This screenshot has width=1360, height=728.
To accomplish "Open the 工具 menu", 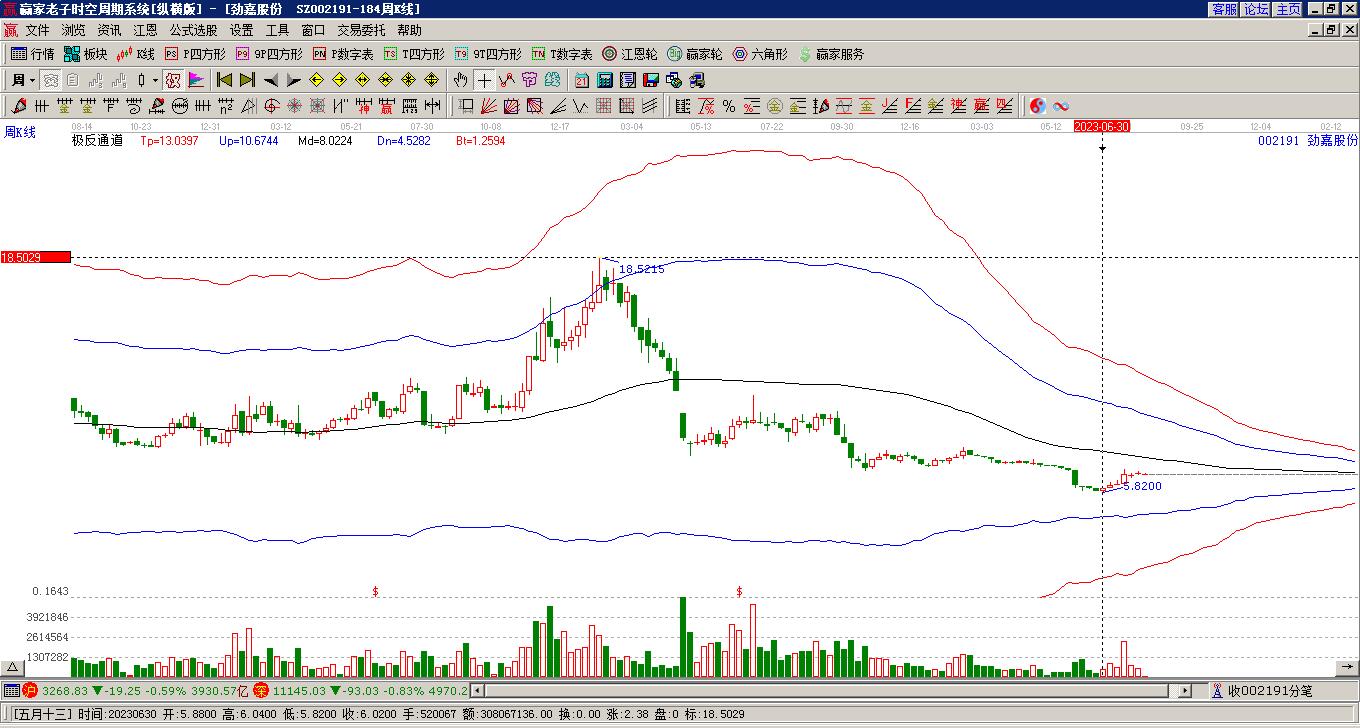I will (278, 30).
